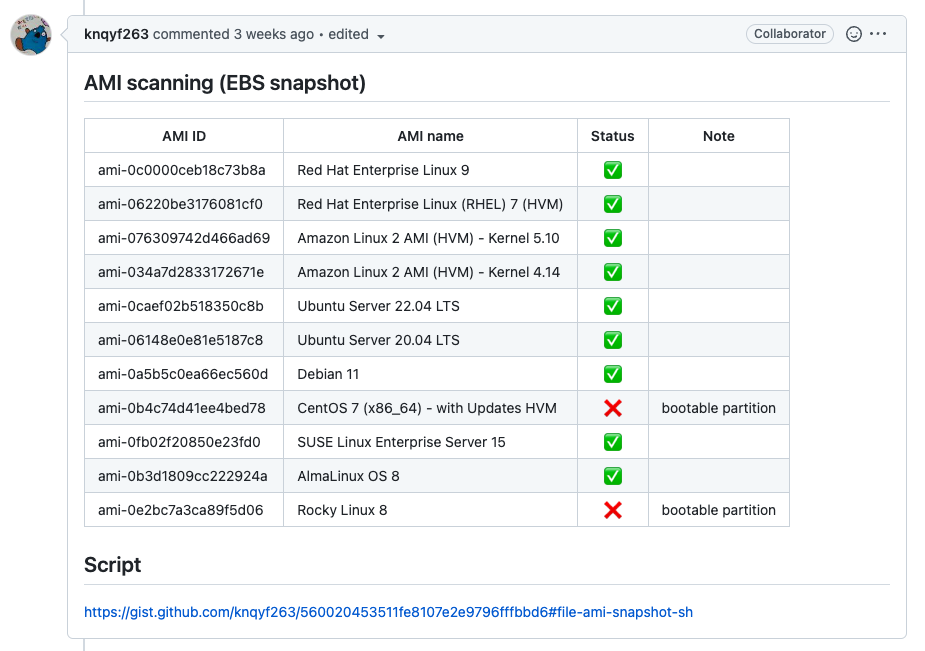Click the 'AMI scanning (EBS snapshot)' heading
925x651 pixels.
coord(225,83)
